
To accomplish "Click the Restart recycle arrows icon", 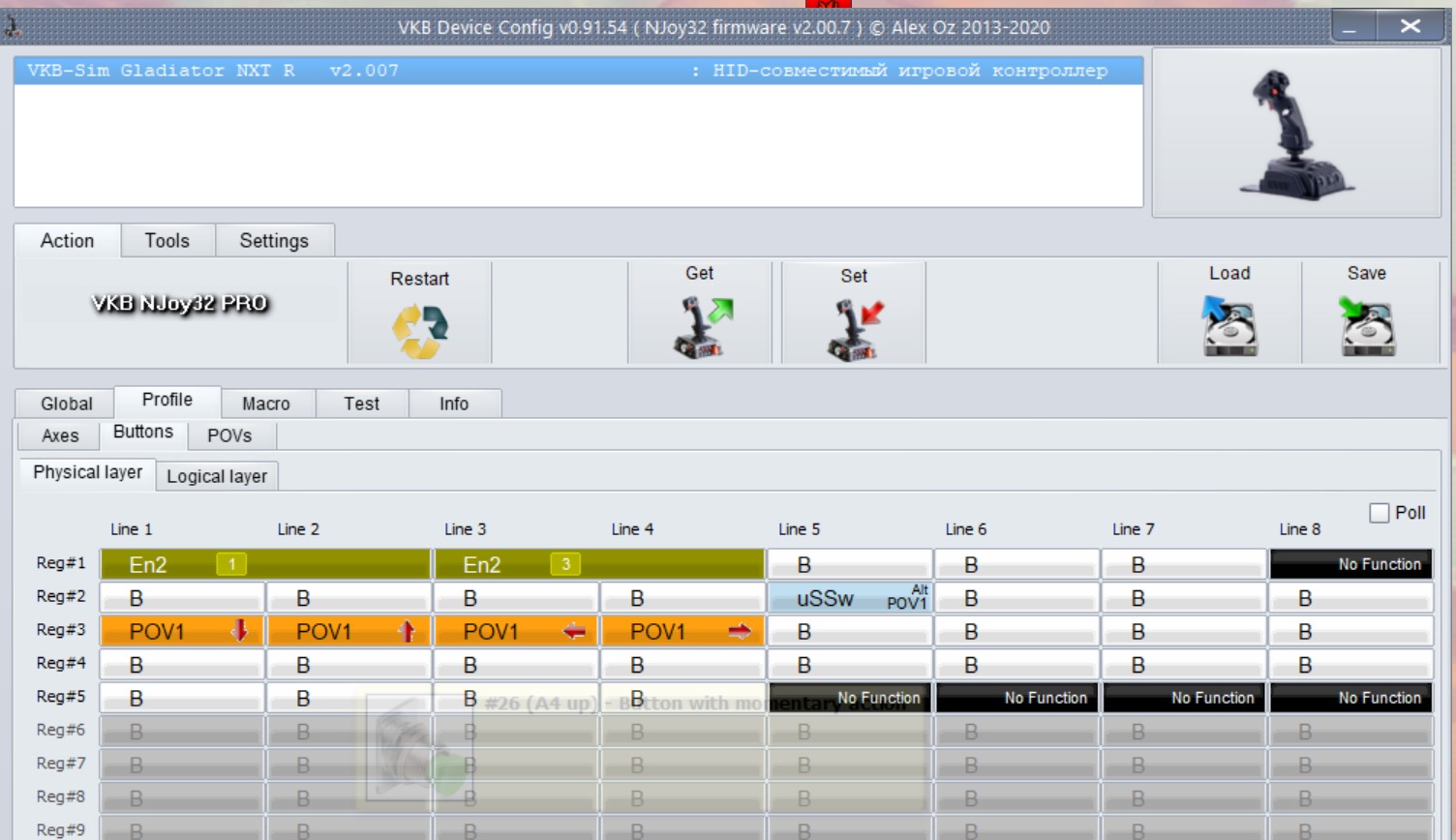I will point(419,331).
